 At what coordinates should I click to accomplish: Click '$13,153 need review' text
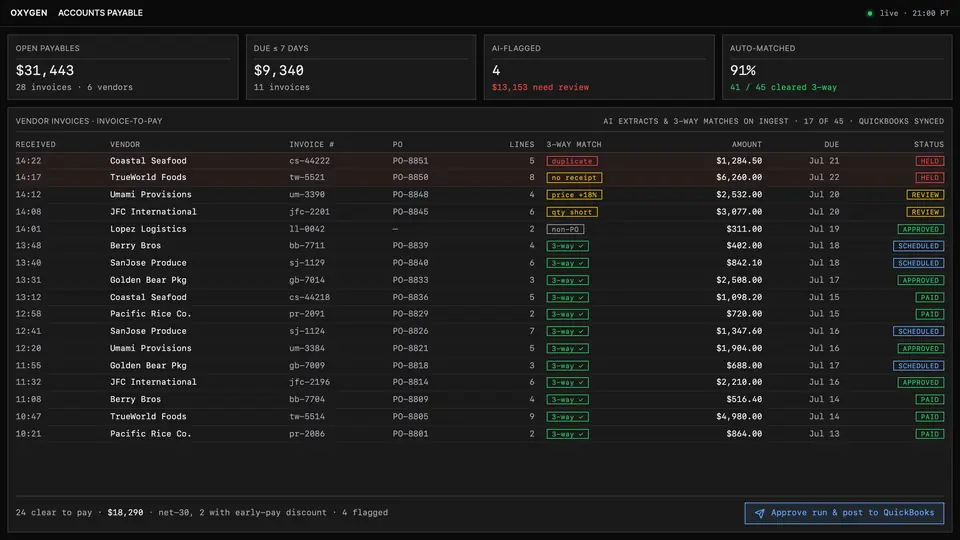point(540,88)
